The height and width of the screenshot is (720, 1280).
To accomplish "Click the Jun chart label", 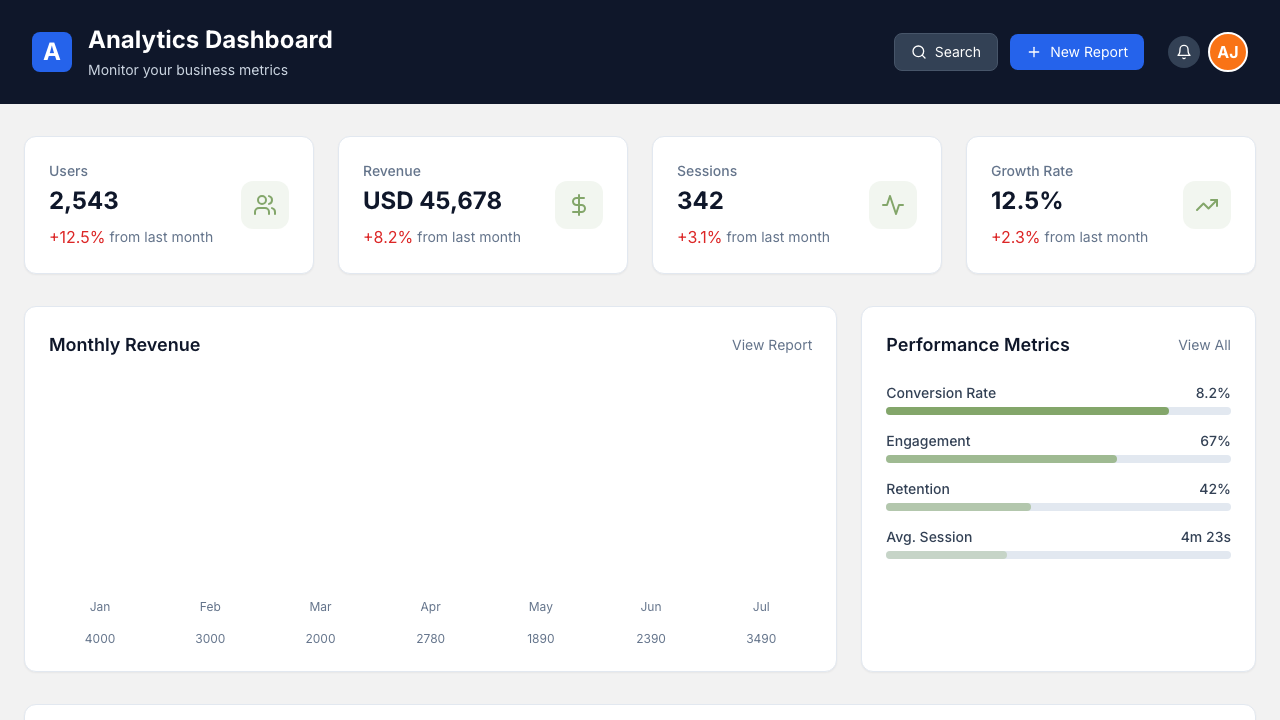I will [x=651, y=607].
